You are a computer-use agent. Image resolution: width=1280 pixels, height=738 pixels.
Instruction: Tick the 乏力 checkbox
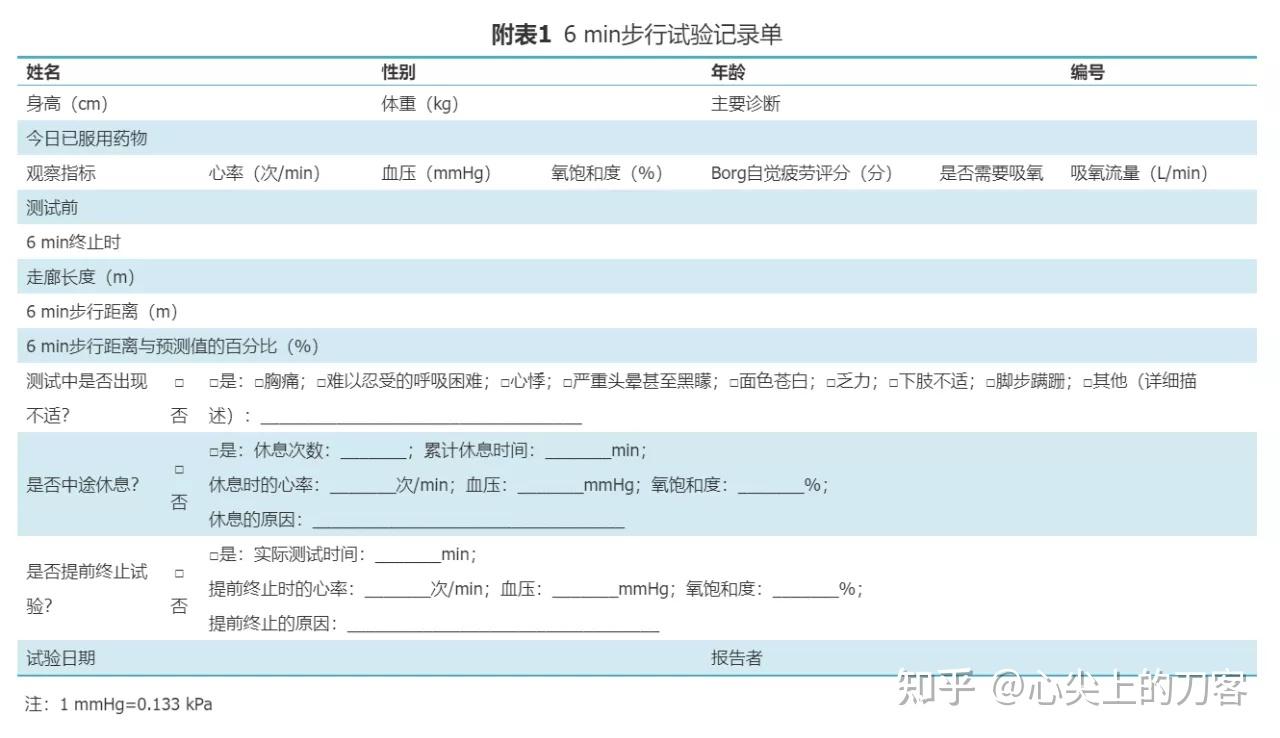(x=830, y=382)
